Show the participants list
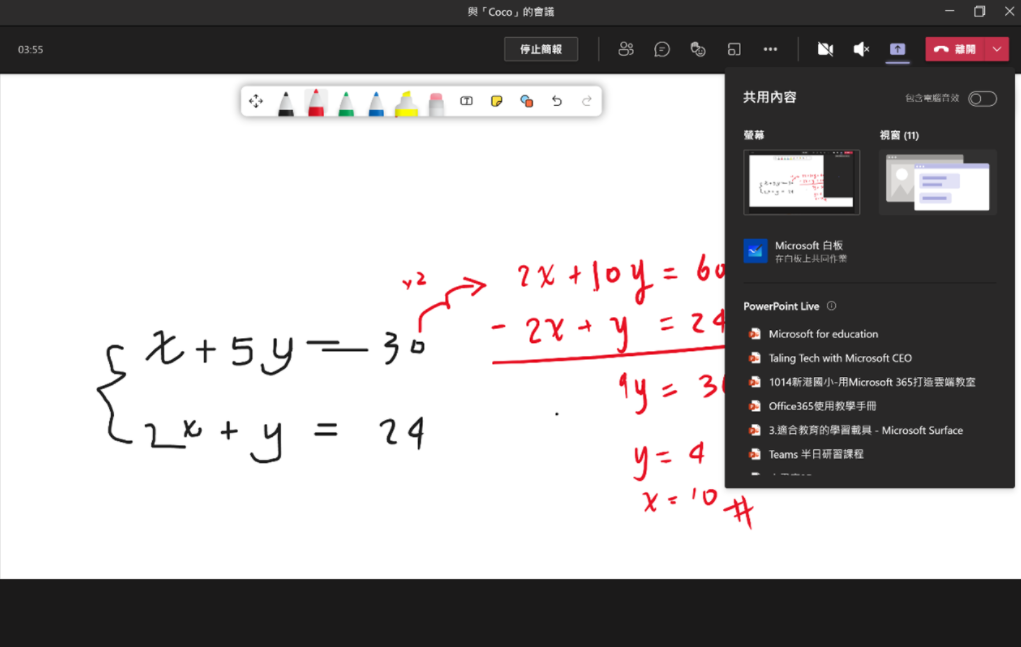Image resolution: width=1021 pixels, height=647 pixels. (x=626, y=49)
